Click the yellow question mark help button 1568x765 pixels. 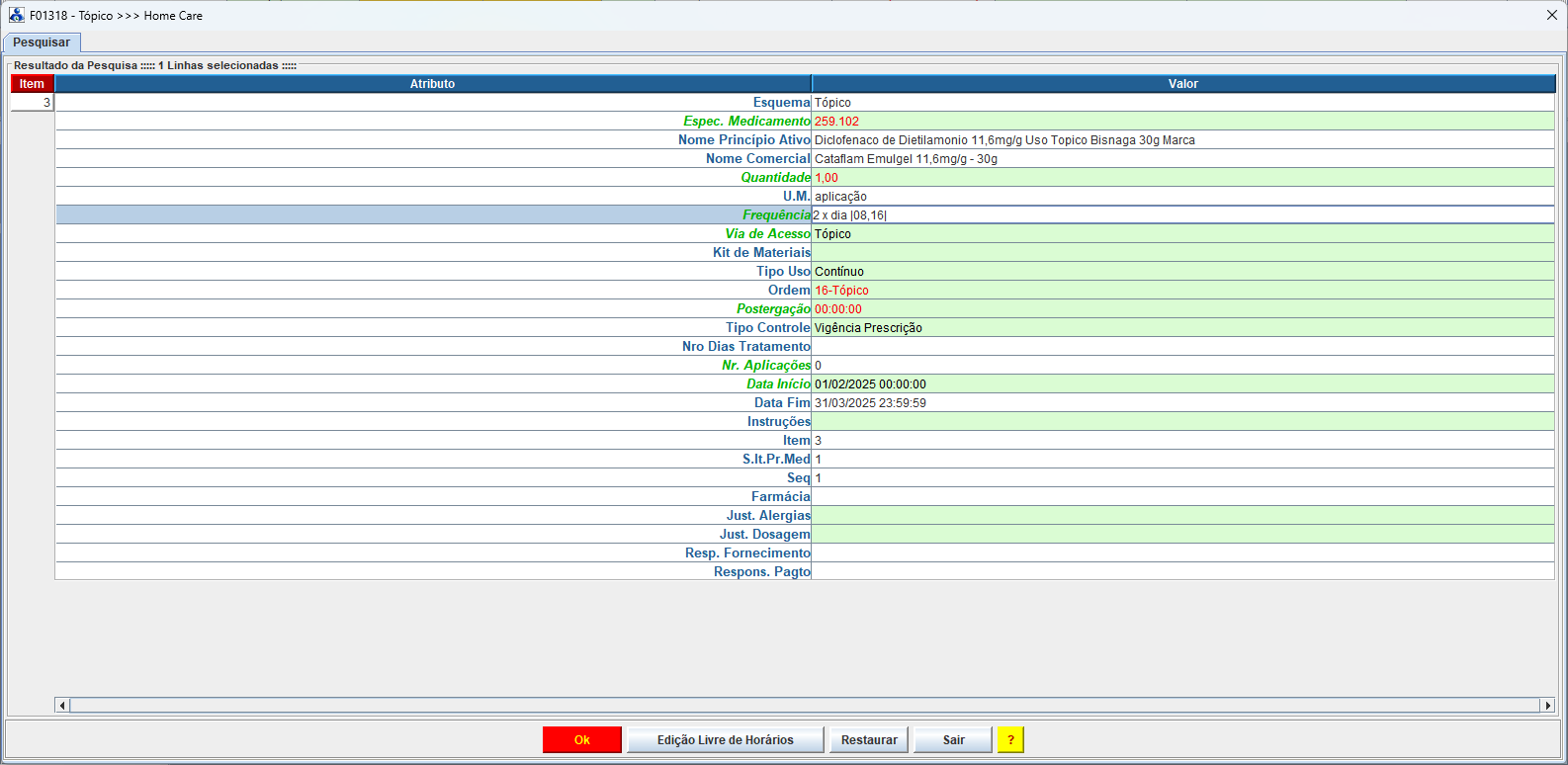1010,739
